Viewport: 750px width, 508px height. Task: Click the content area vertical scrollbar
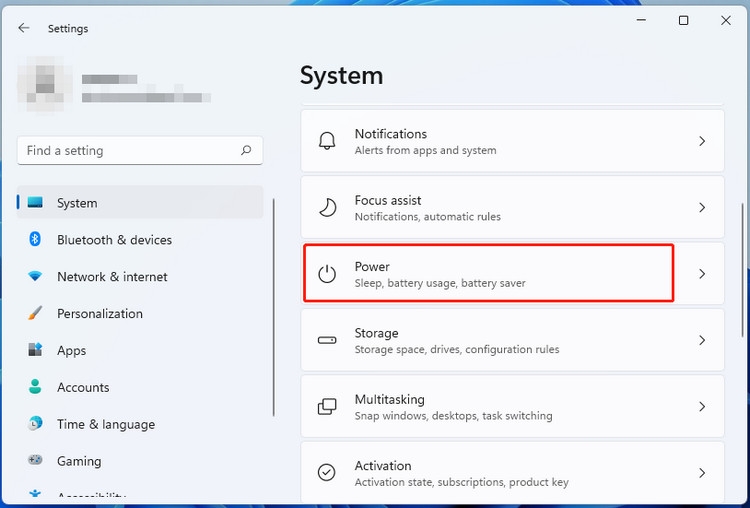[x=742, y=270]
